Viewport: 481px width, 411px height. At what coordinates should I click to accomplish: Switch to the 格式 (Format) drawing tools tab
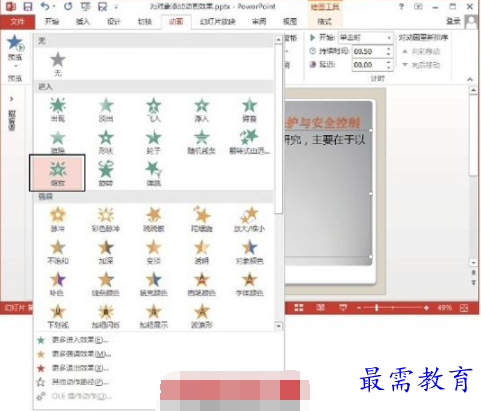[324, 22]
